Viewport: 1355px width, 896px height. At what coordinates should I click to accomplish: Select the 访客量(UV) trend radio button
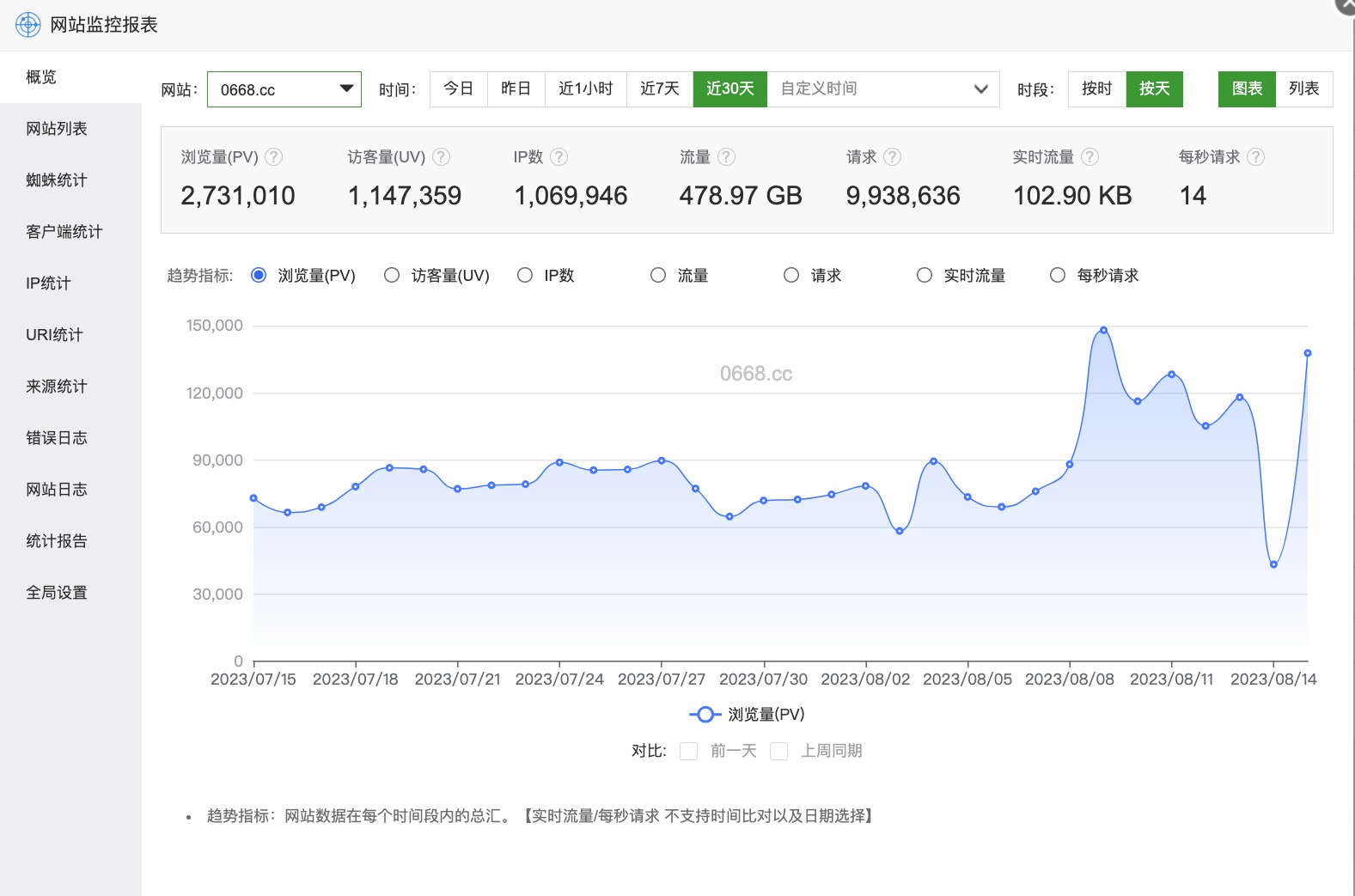coord(392,275)
